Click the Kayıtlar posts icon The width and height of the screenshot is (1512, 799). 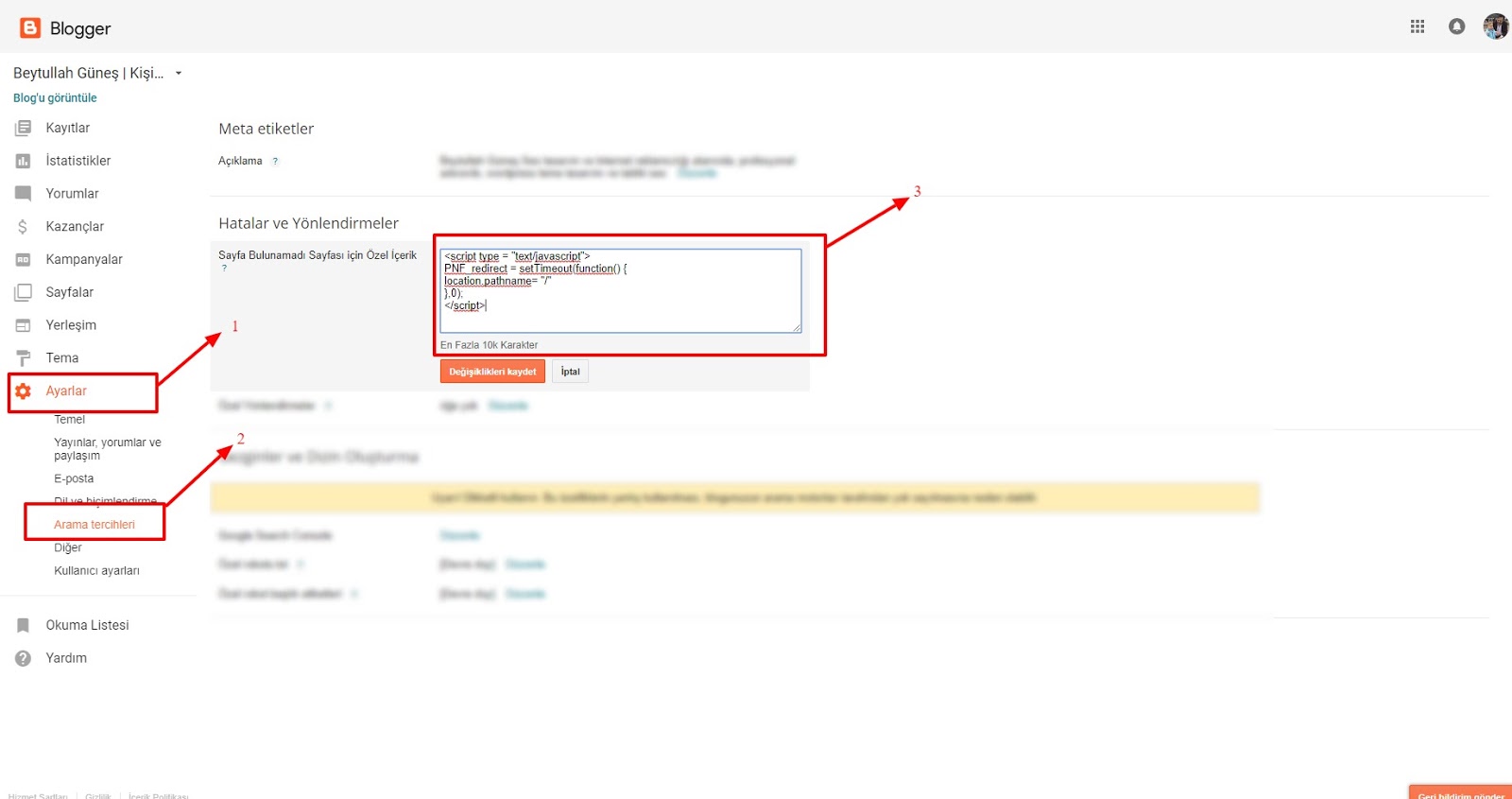coord(23,128)
